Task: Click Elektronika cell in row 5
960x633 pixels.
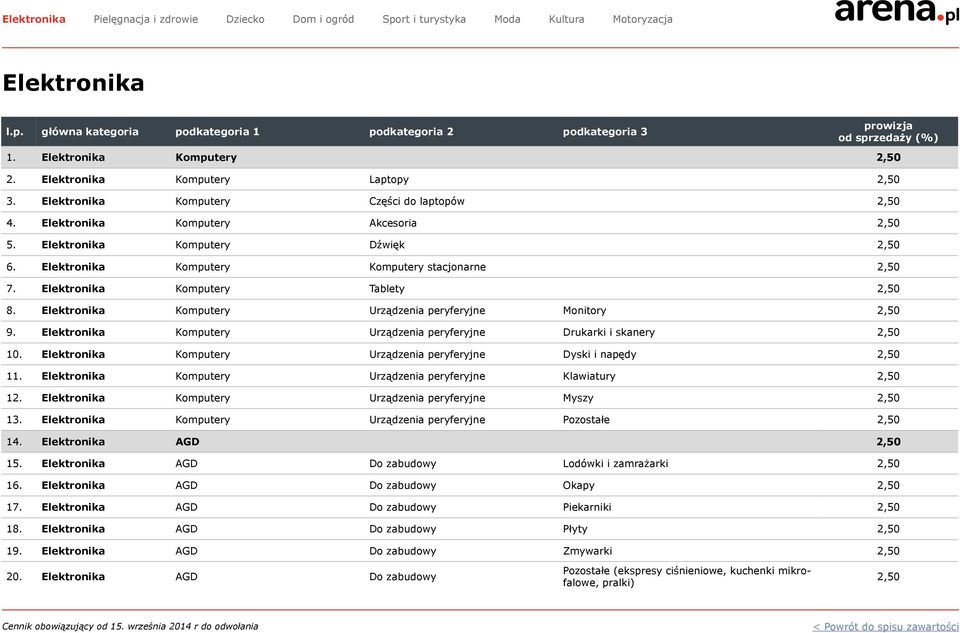Action: (x=73, y=245)
